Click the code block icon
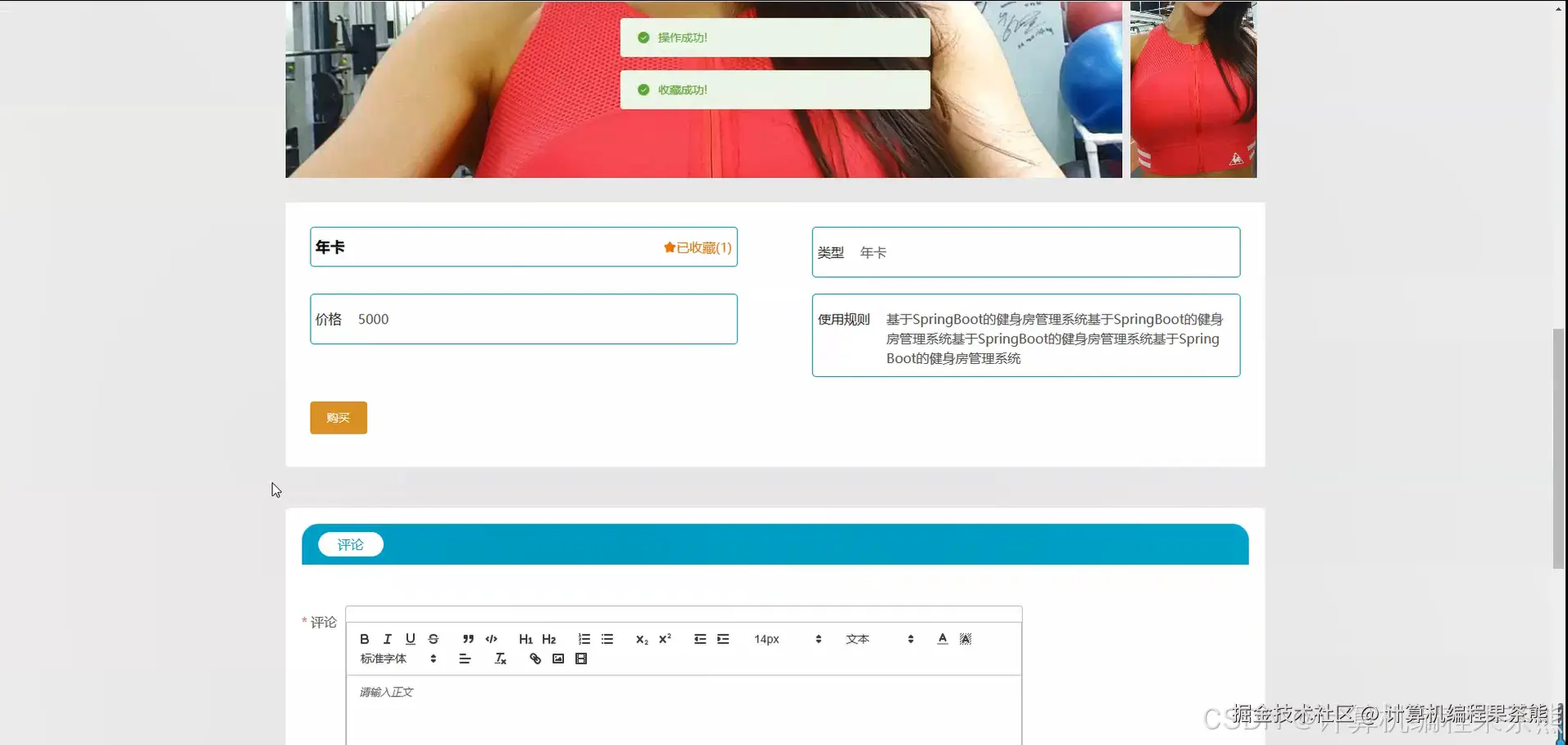 [491, 638]
